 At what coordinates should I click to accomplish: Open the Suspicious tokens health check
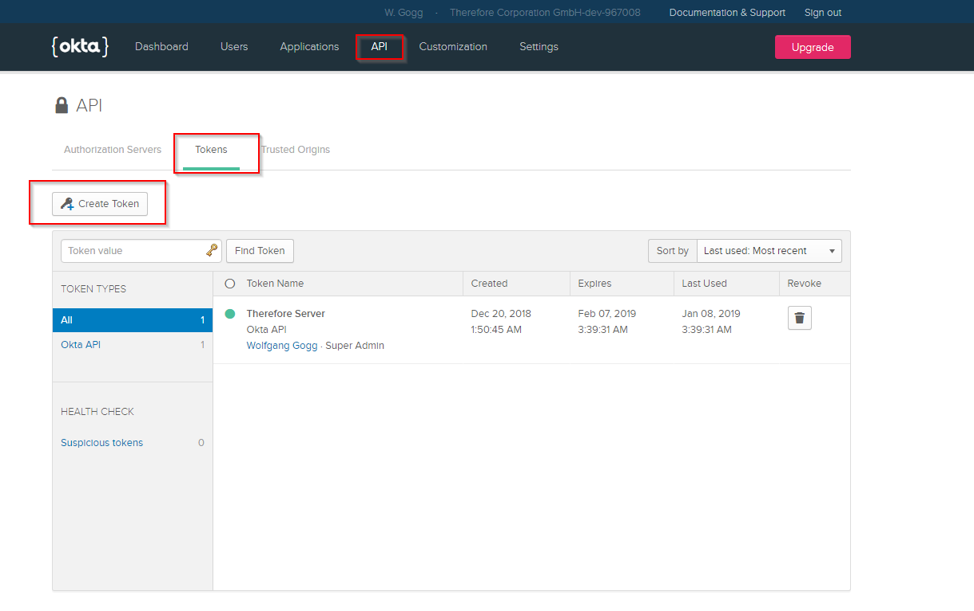click(102, 443)
